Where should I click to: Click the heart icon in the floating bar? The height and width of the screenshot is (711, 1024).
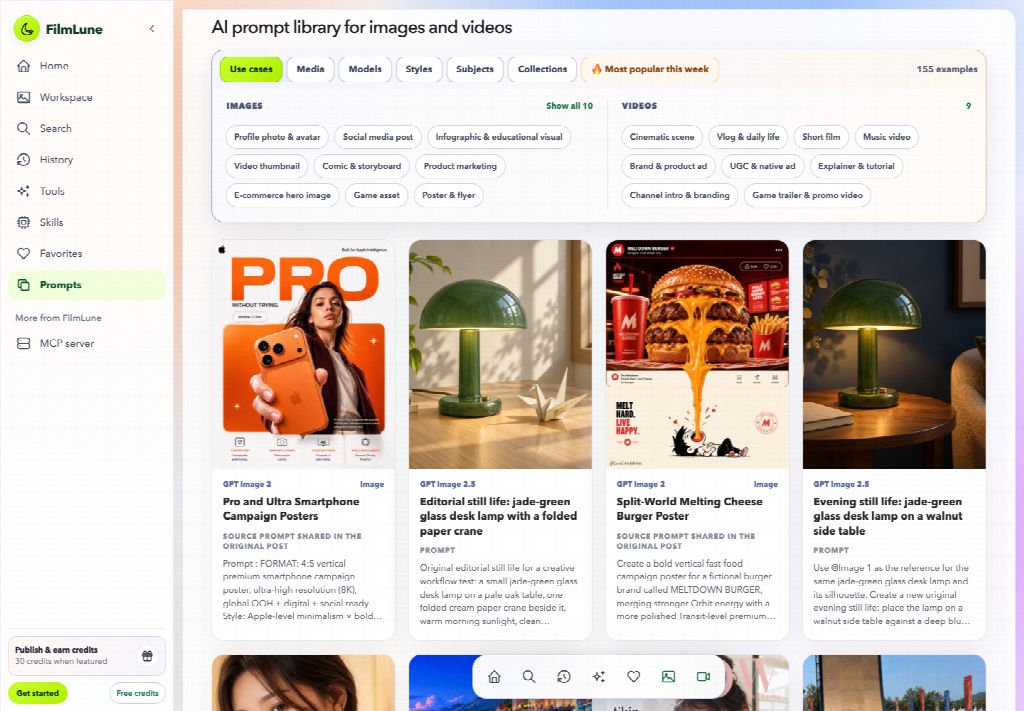[633, 676]
